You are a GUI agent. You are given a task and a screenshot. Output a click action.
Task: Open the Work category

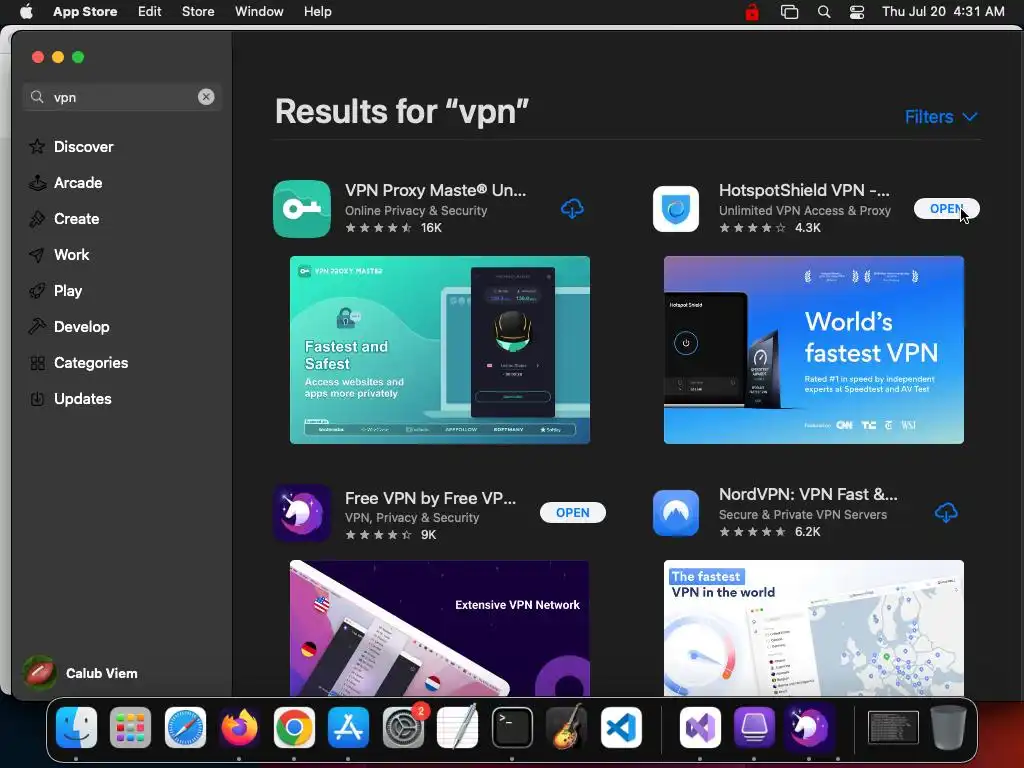[59, 255]
